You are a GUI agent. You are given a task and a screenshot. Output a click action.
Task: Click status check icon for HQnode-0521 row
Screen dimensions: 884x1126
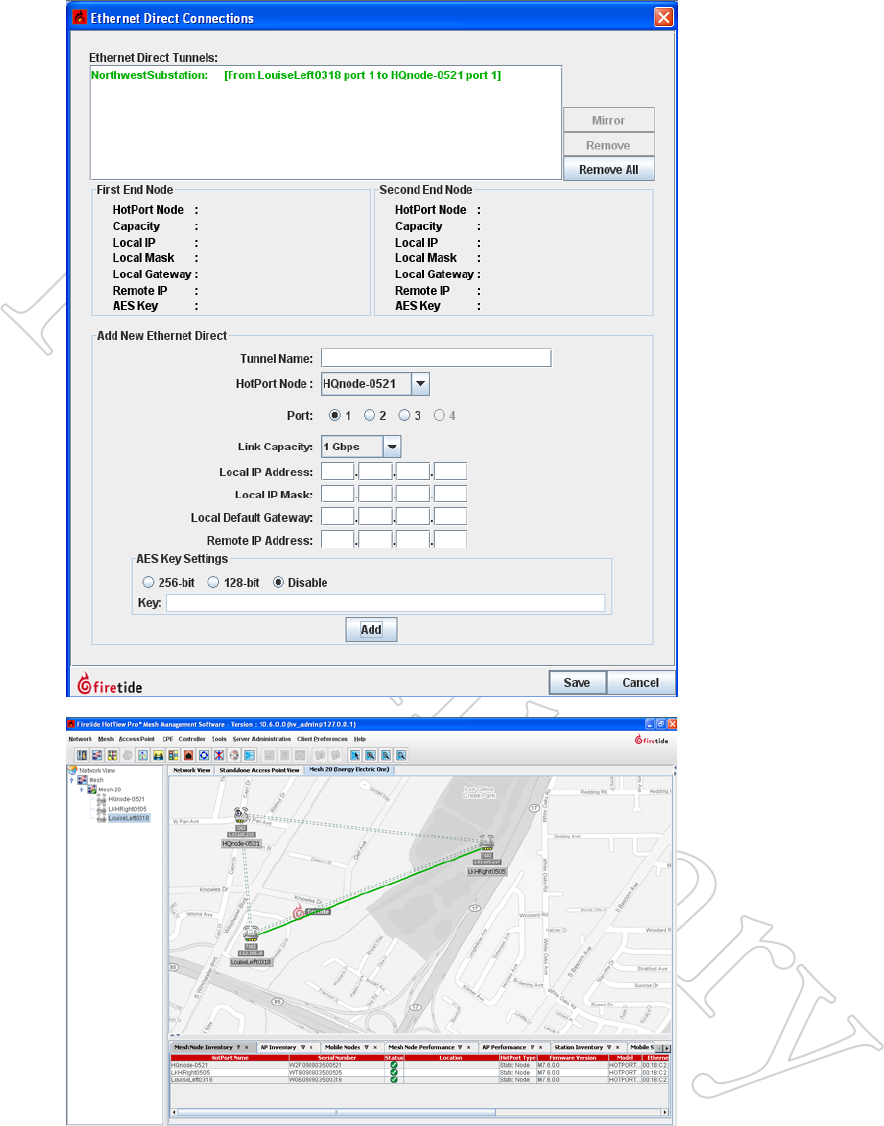tap(394, 1065)
